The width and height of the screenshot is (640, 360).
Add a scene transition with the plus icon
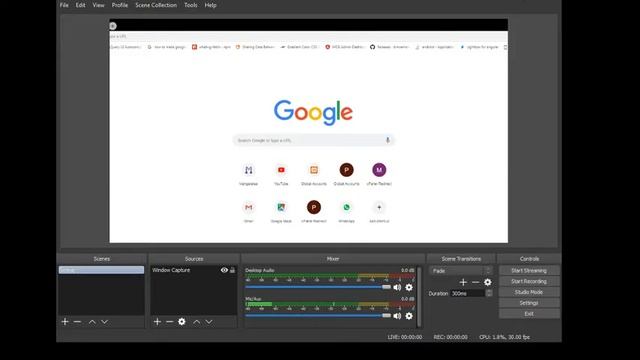click(463, 282)
